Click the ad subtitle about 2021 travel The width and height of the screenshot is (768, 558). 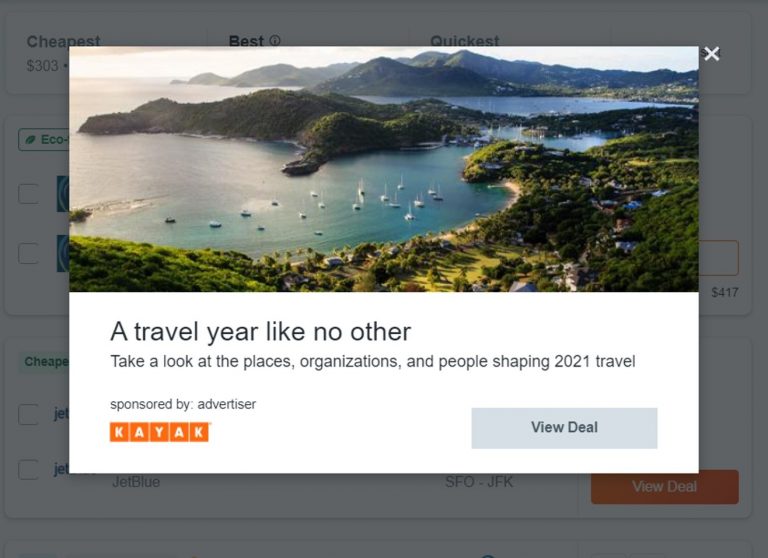click(x=373, y=362)
